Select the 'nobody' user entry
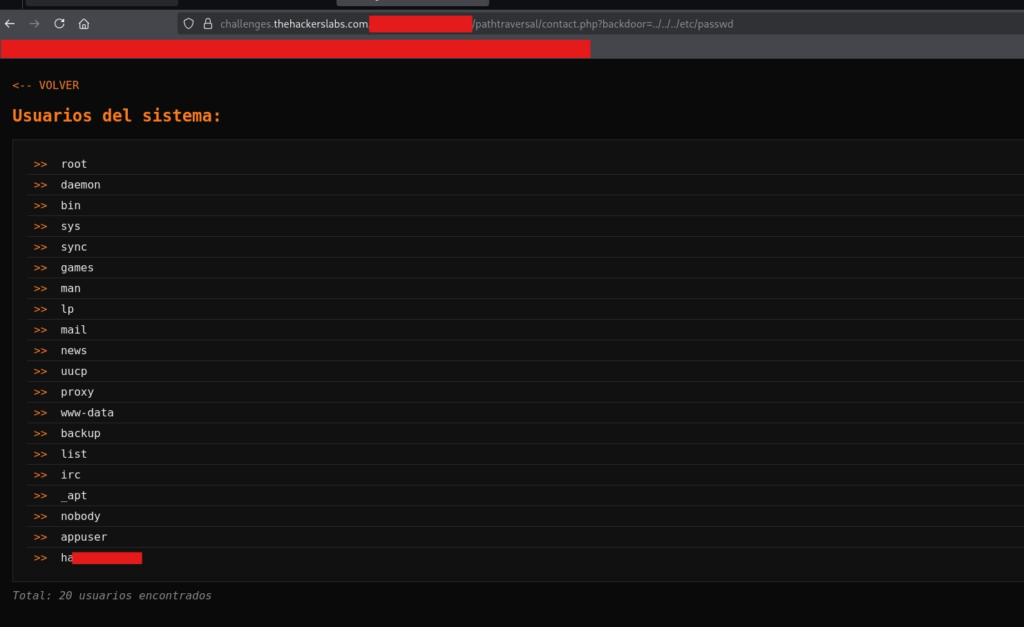Viewport: 1024px width, 627px height. click(x=80, y=516)
